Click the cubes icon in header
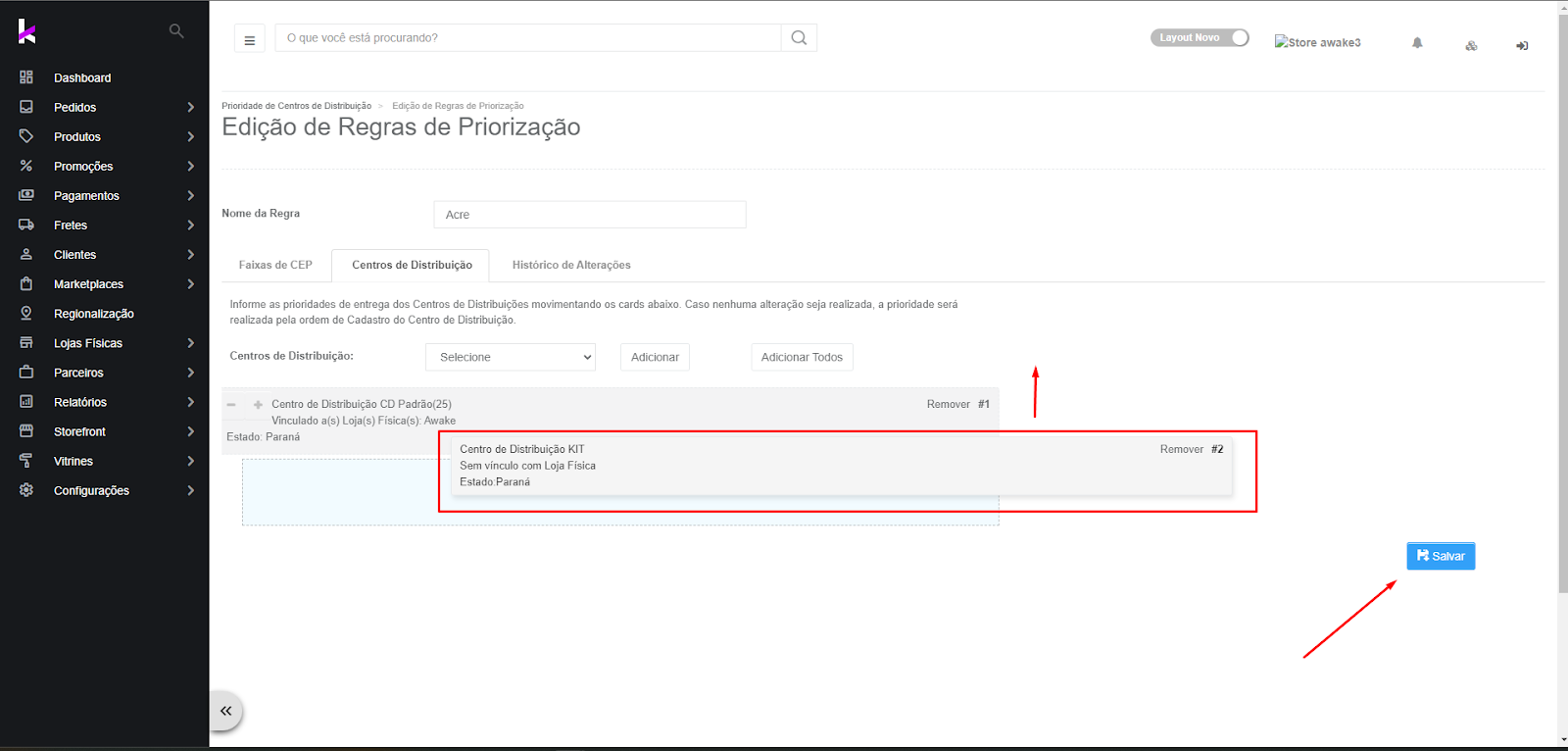 click(1471, 45)
